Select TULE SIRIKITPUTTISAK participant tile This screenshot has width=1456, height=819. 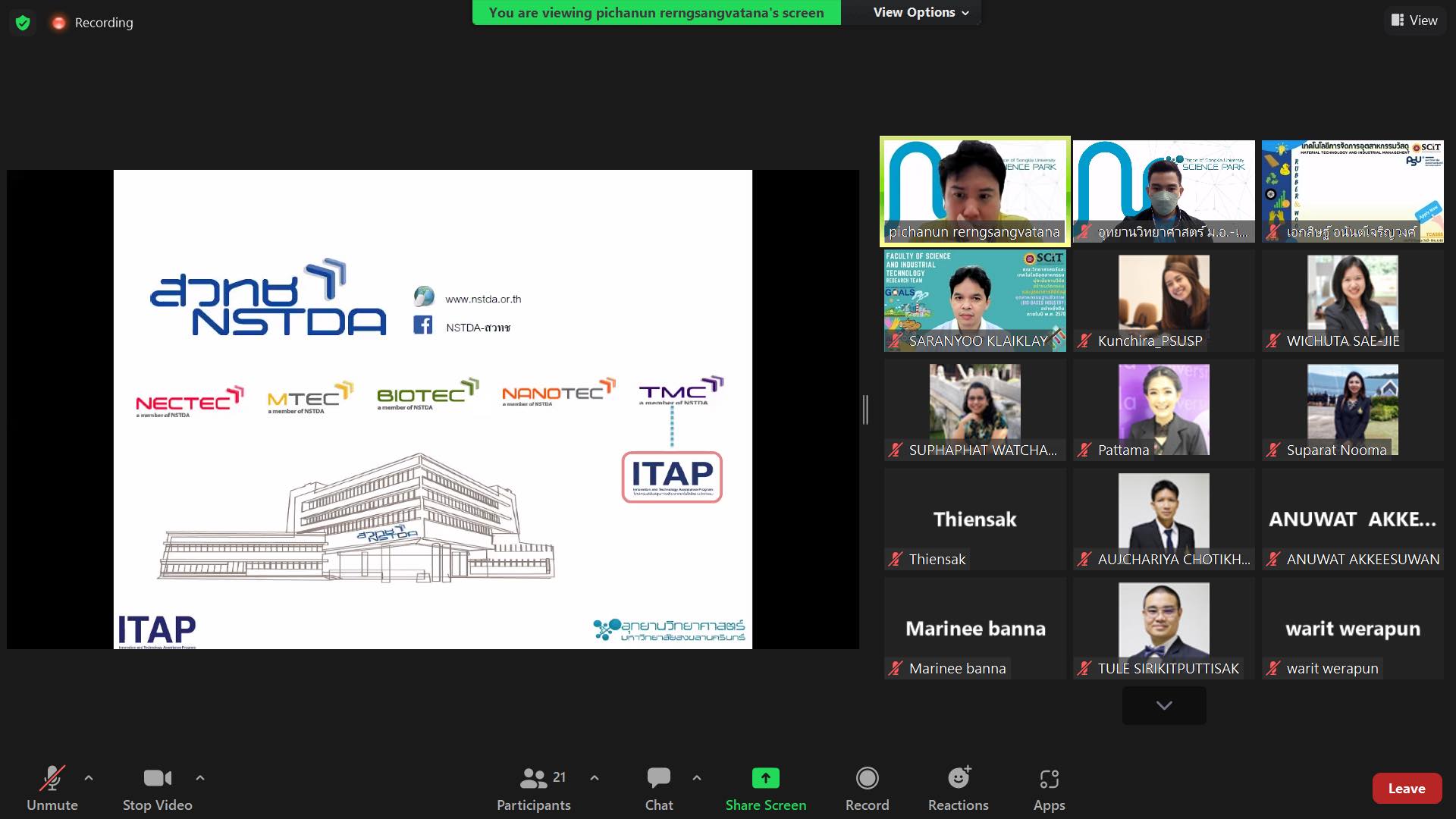(x=1164, y=628)
